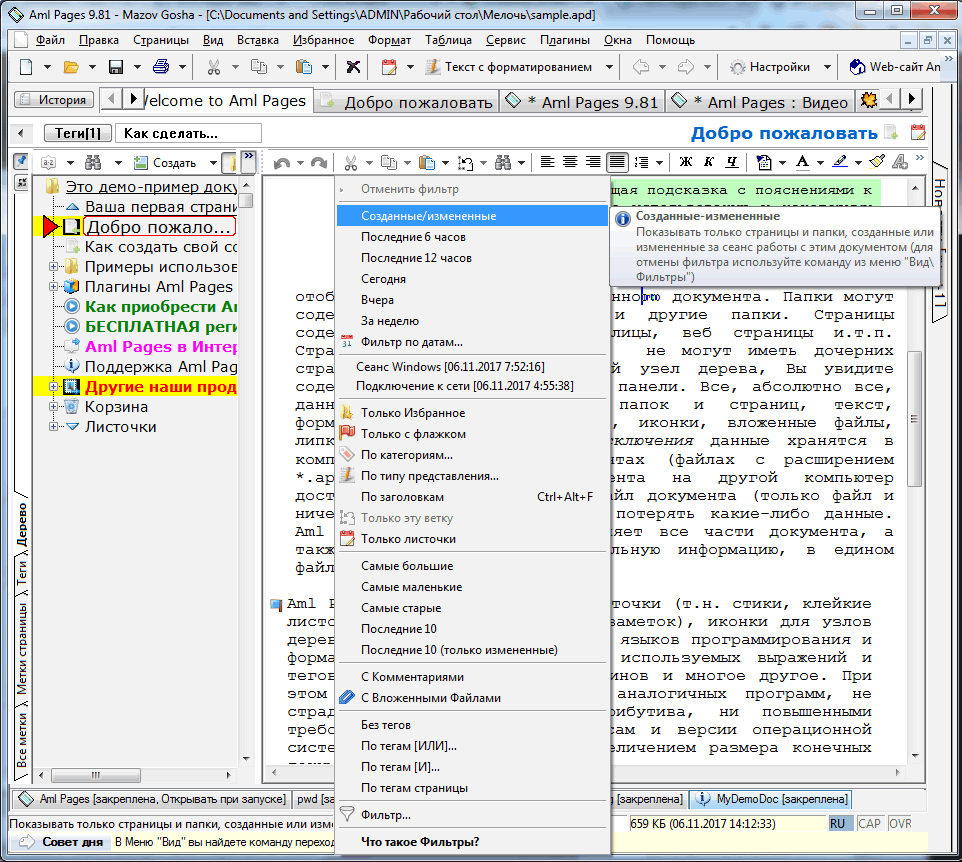The width and height of the screenshot is (962, 862).
Task: Click in the Как сделать... input field
Action: 189,133
